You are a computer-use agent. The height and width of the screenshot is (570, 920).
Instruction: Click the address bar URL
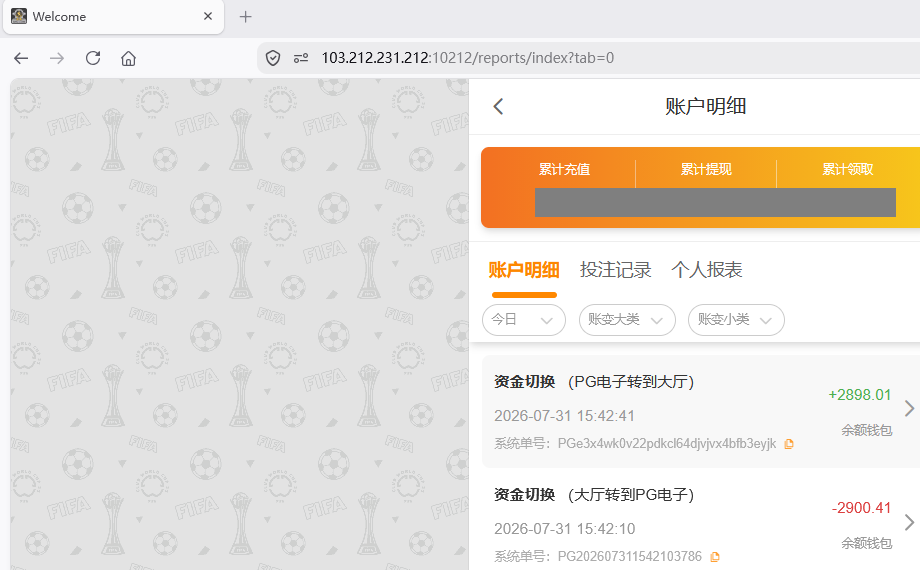point(468,58)
